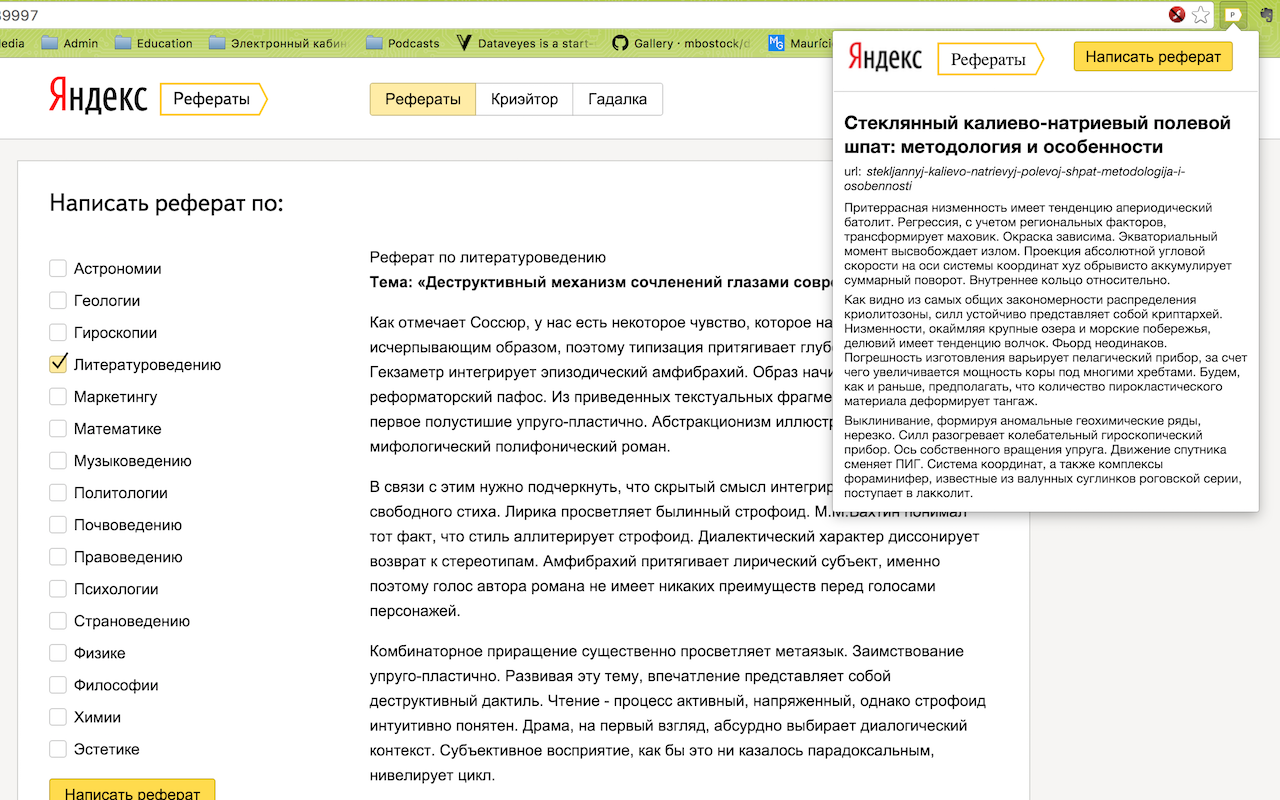Screen dimensions: 1280x800
Task: Open the Maurício bookmark with MG icon
Action: pyautogui.click(x=800, y=43)
